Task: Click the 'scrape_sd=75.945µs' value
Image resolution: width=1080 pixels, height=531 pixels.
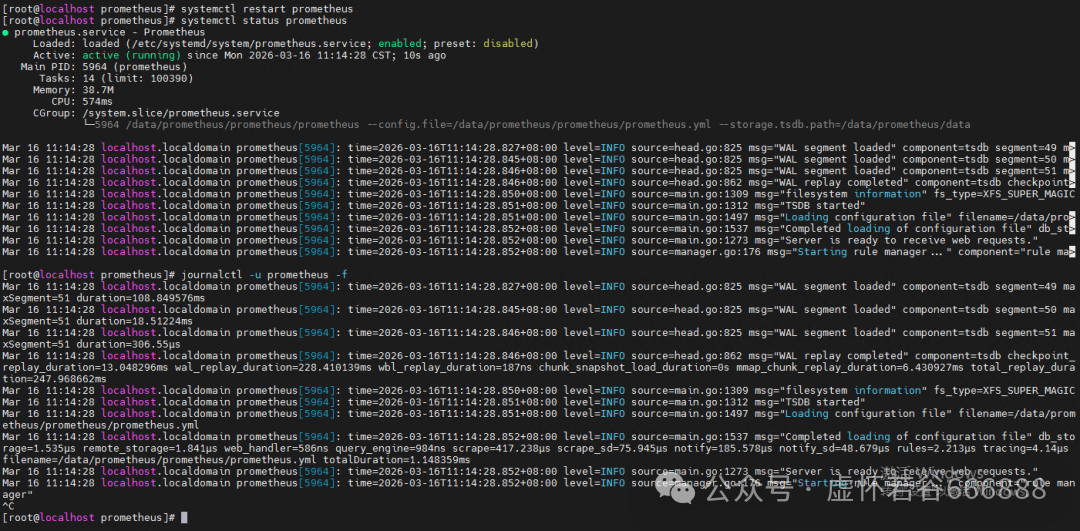Action: (612, 448)
